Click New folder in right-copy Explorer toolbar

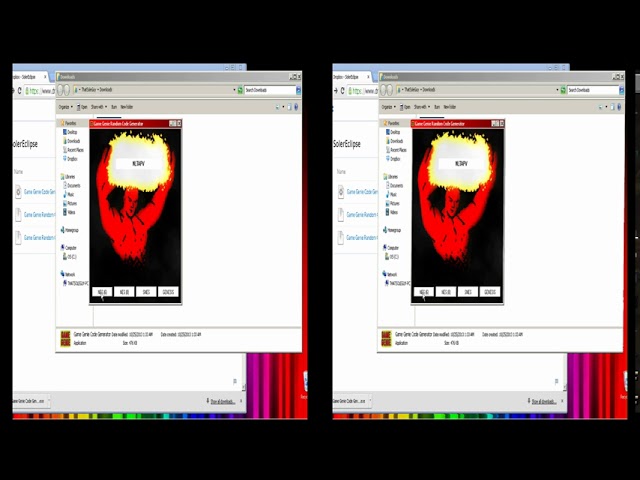[x=449, y=107]
